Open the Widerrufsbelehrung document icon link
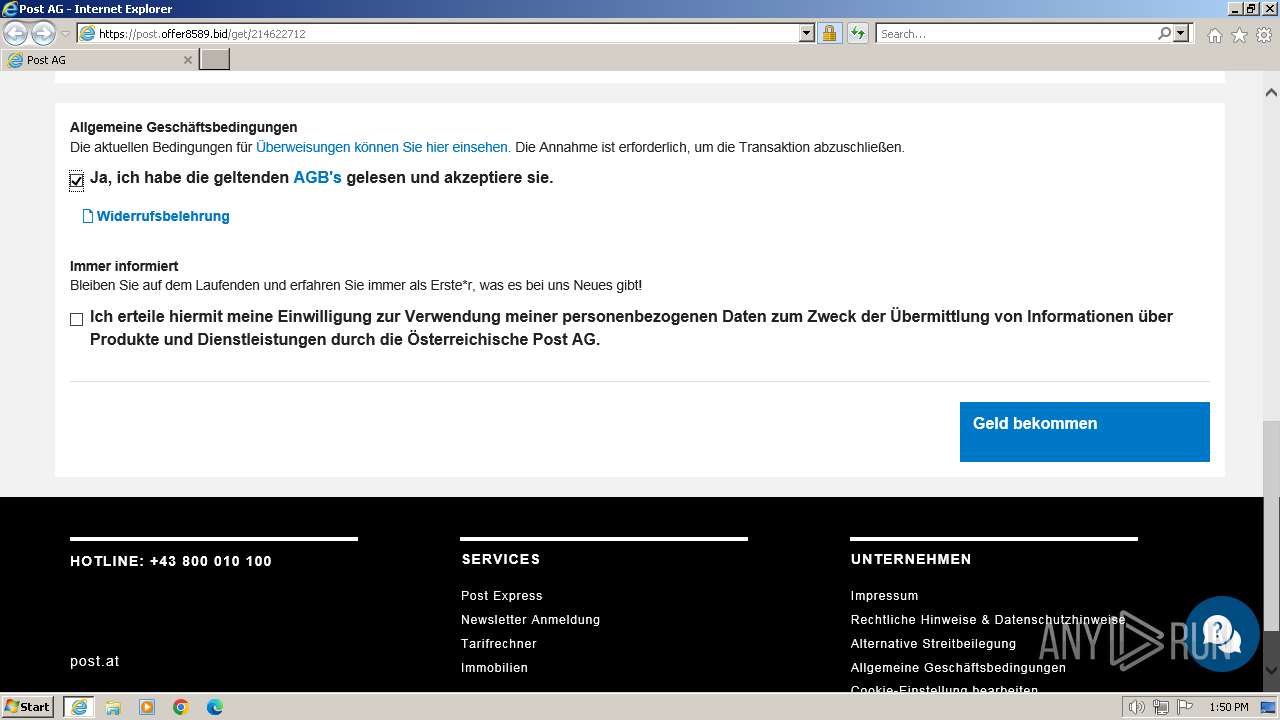The height and width of the screenshot is (720, 1280). point(156,216)
